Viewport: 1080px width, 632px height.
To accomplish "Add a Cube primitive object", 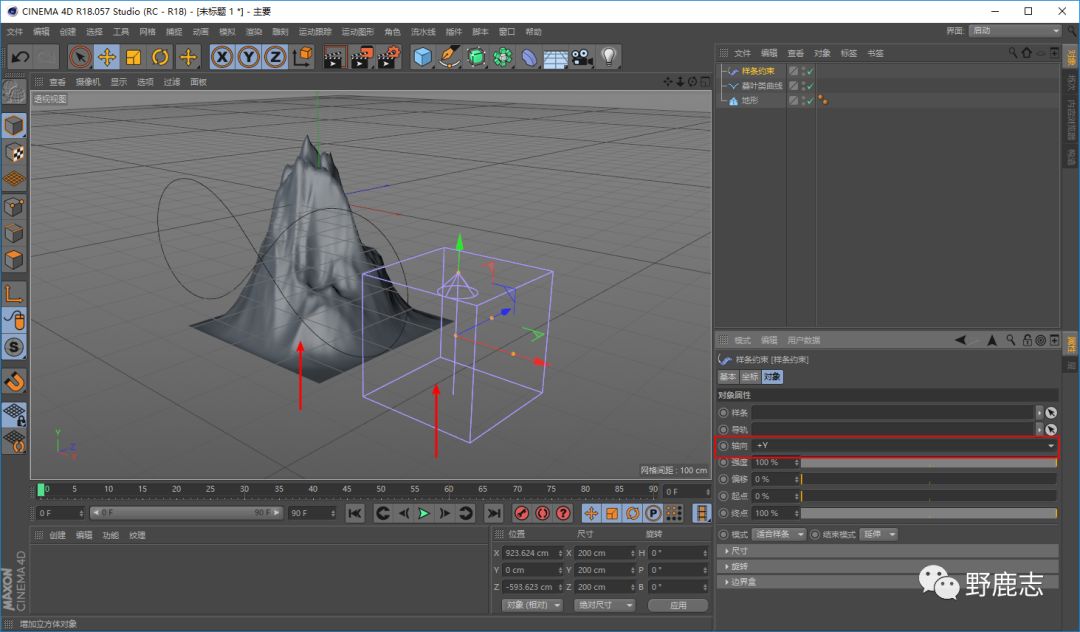I will (422, 56).
